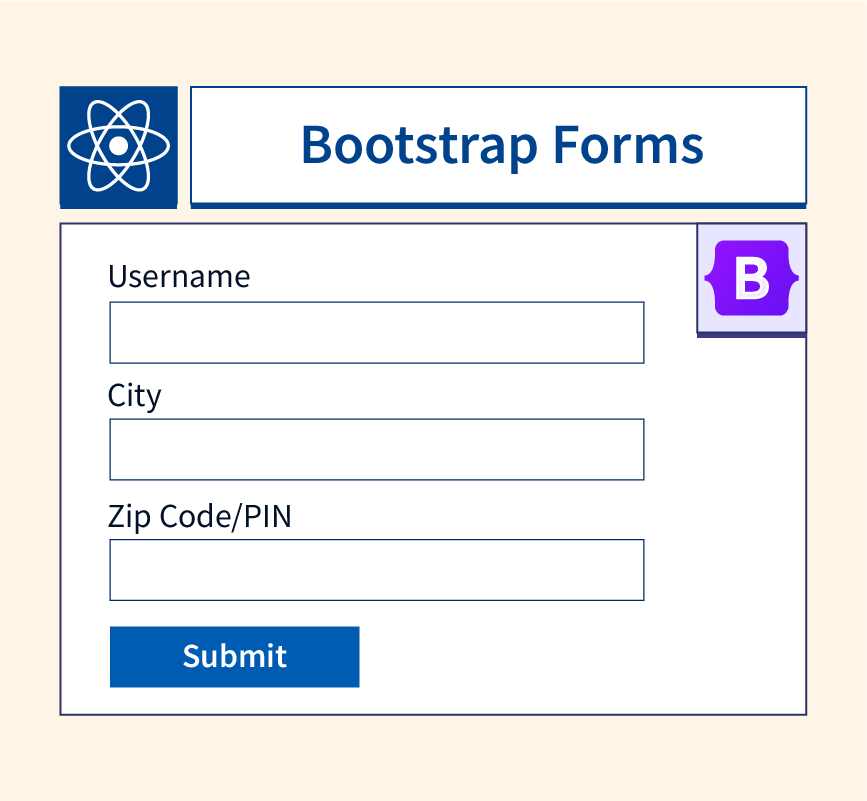This screenshot has width=867, height=801.
Task: Click the word Zip in the third label
Action: pos(127,517)
